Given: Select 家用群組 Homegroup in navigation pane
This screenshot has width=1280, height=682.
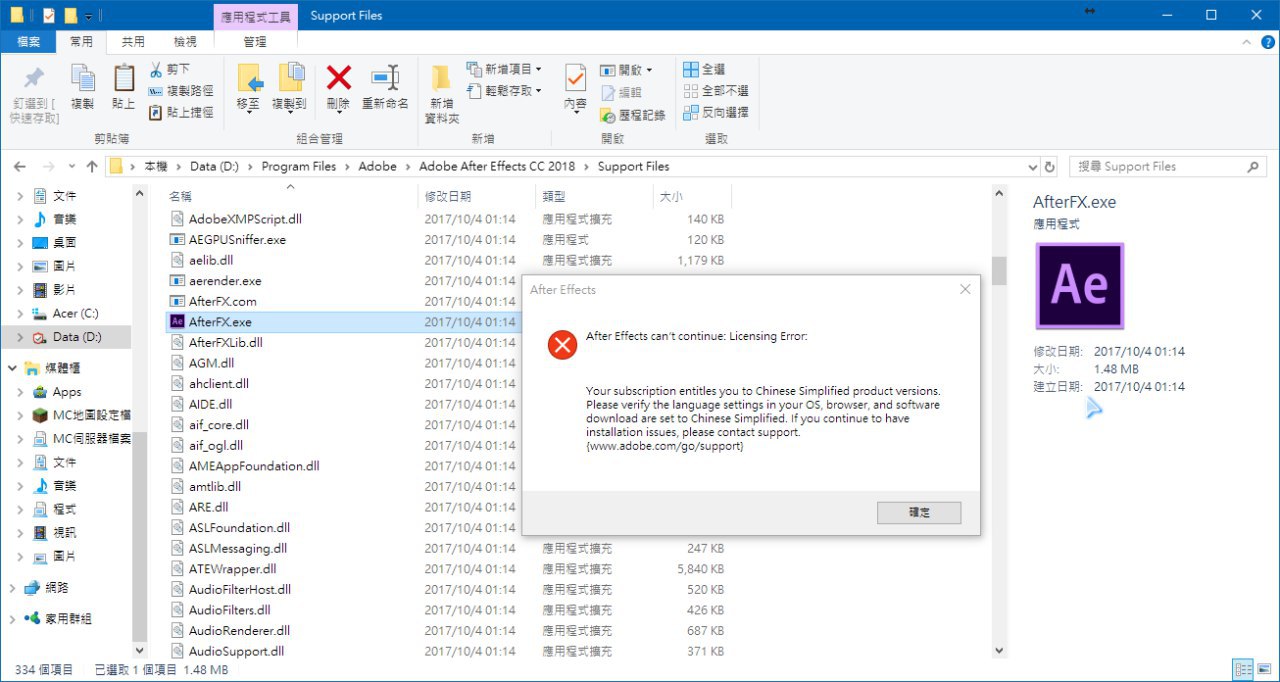Looking at the screenshot, I should point(68,619).
